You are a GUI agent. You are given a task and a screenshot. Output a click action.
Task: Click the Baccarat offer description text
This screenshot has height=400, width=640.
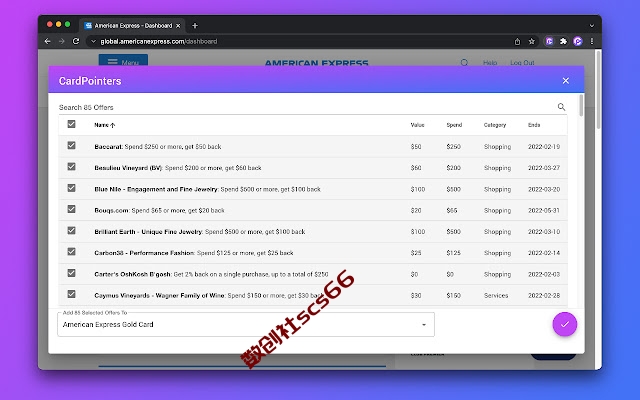[x=173, y=147]
